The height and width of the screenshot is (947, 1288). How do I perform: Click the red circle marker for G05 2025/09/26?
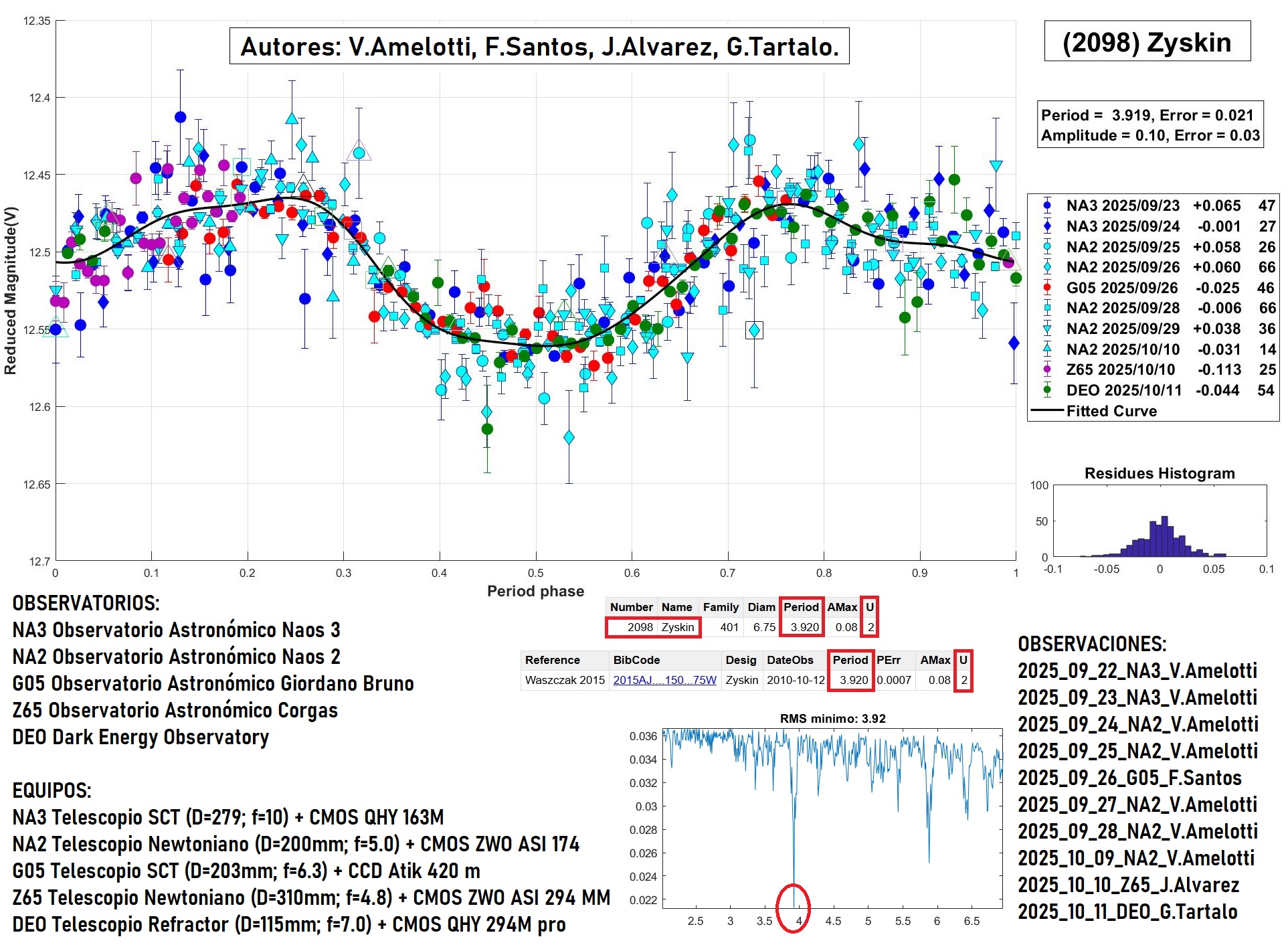pyautogui.click(x=1047, y=288)
